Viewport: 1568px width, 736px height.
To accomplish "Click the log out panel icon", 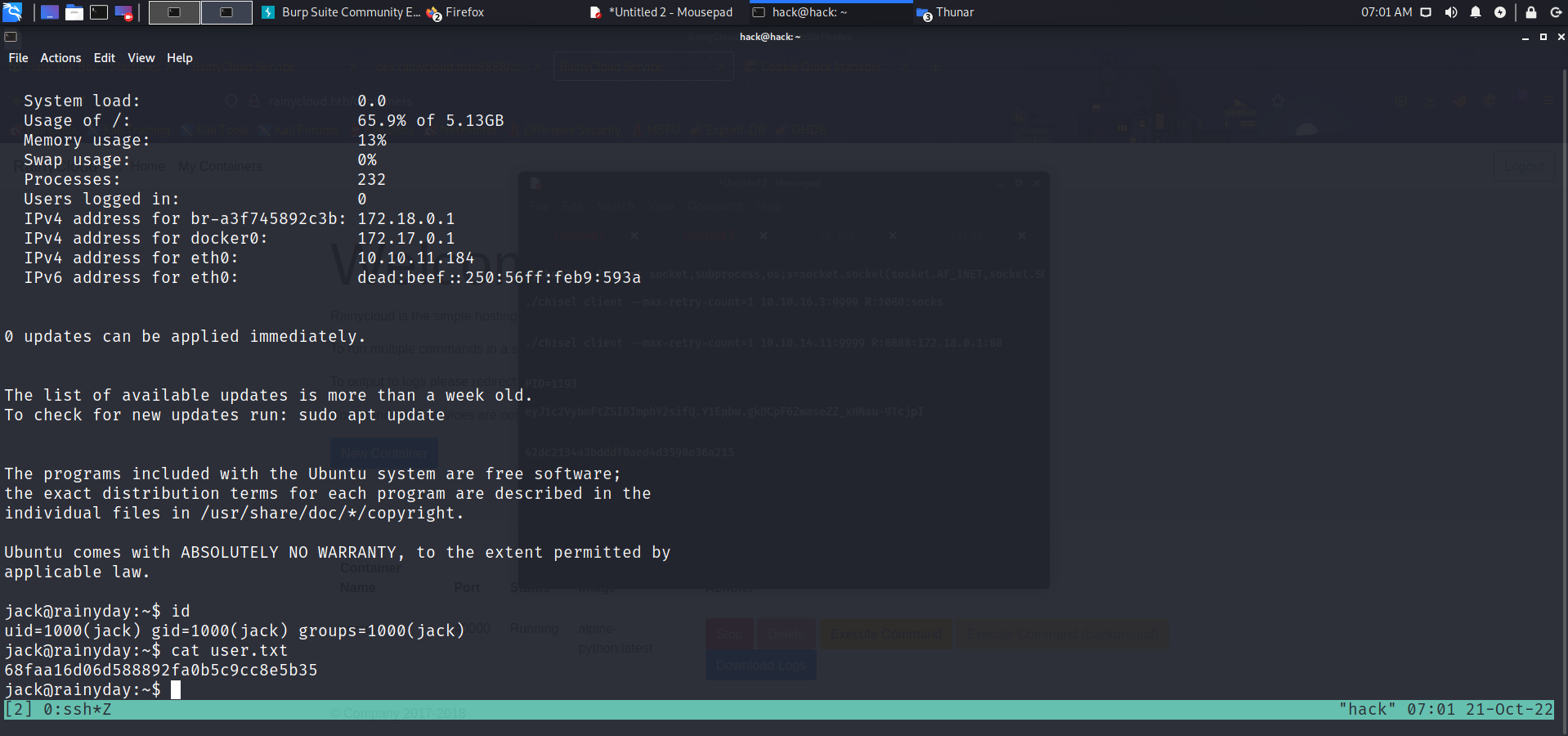I will tap(1556, 12).
